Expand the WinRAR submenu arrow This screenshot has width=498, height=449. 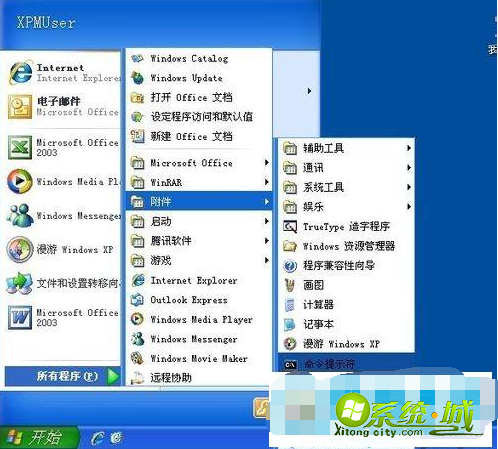[267, 182]
